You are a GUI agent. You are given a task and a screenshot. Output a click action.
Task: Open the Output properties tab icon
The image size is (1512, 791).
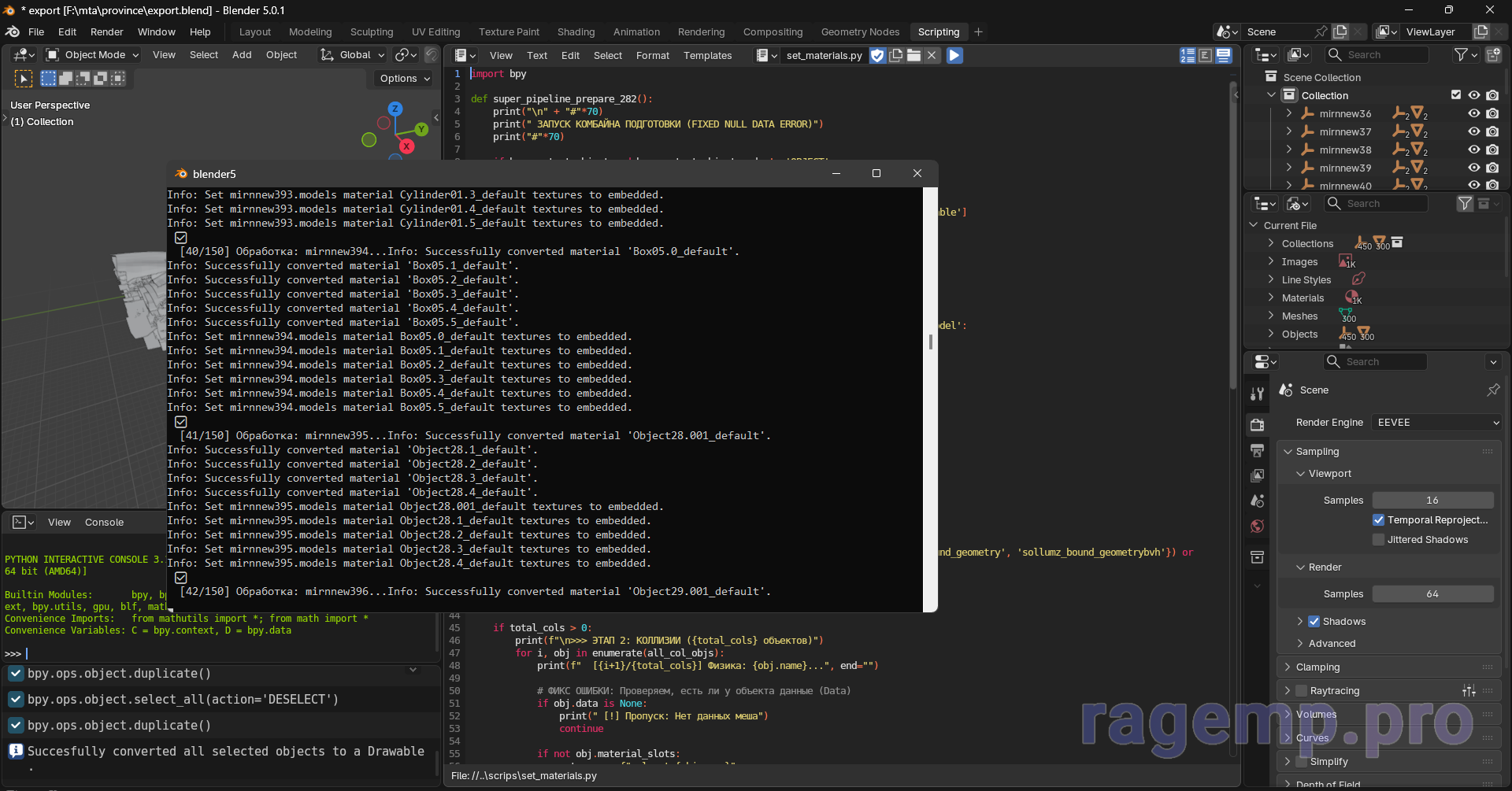1258,451
